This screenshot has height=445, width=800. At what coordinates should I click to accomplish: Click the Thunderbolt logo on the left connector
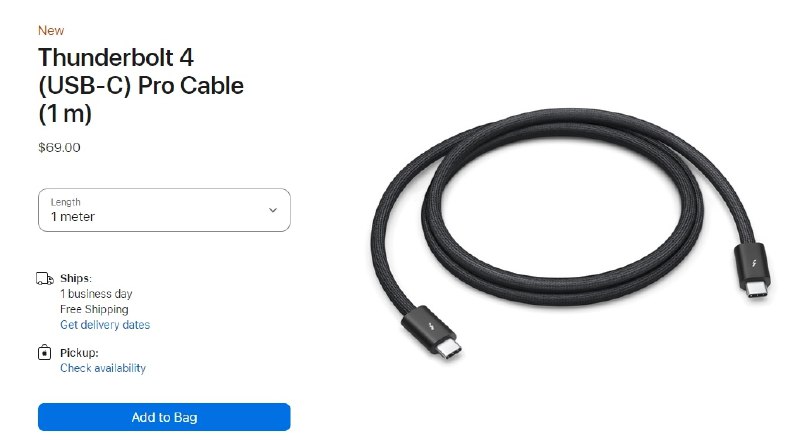[432, 326]
